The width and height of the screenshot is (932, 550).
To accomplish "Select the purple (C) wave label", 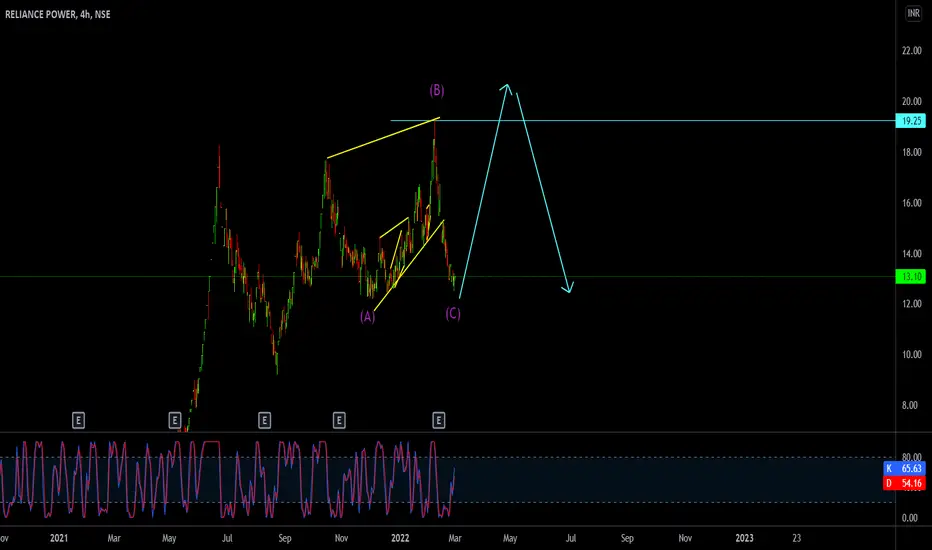I will tap(453, 313).
